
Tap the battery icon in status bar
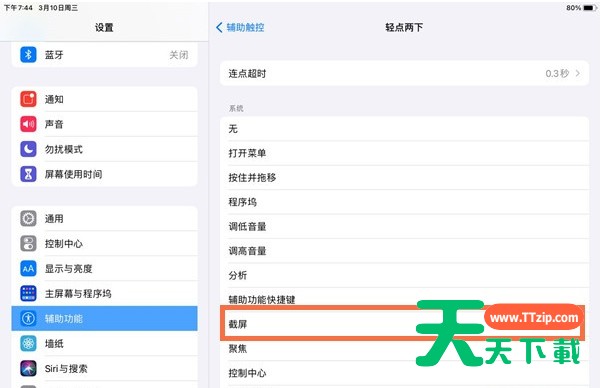[x=589, y=8]
